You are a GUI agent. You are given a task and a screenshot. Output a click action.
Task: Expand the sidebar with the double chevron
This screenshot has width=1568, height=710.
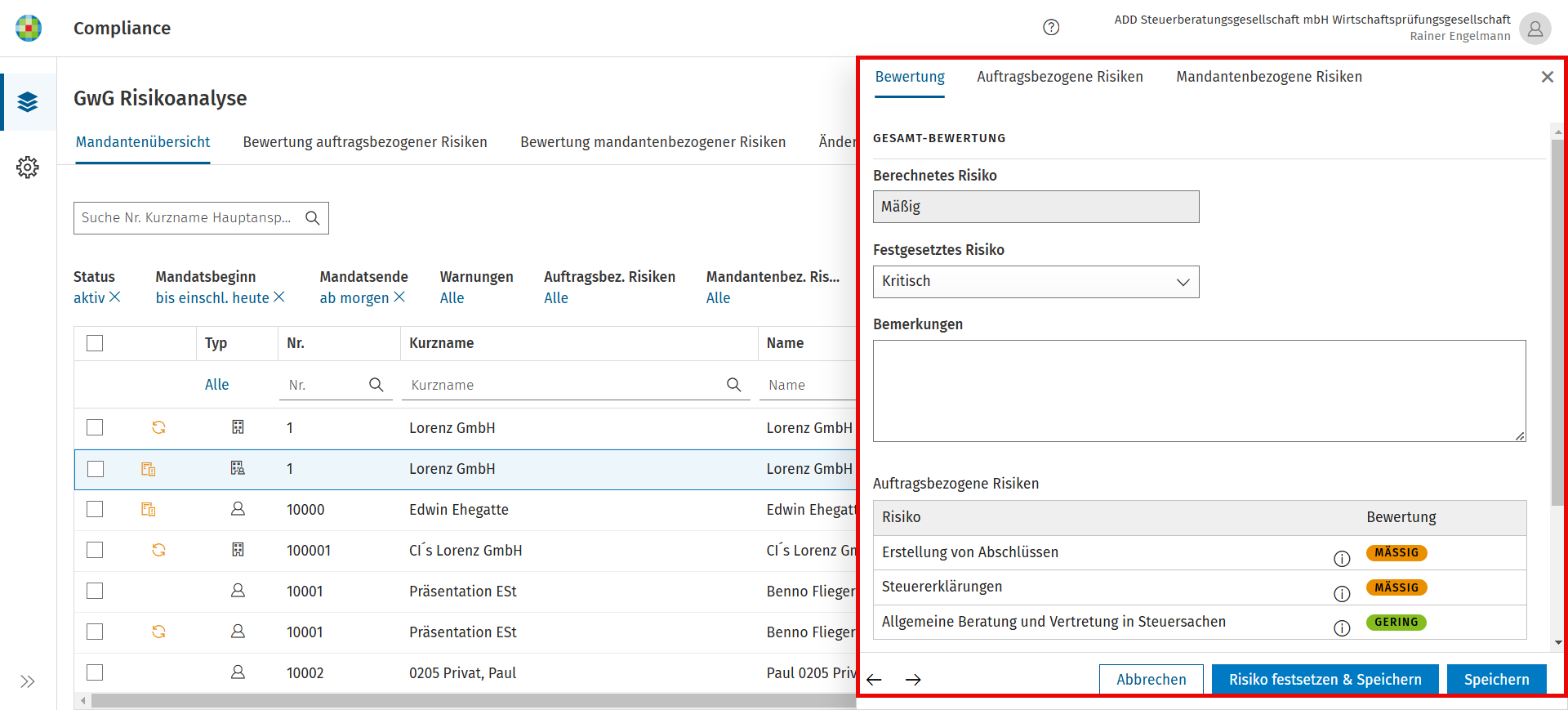tap(28, 681)
